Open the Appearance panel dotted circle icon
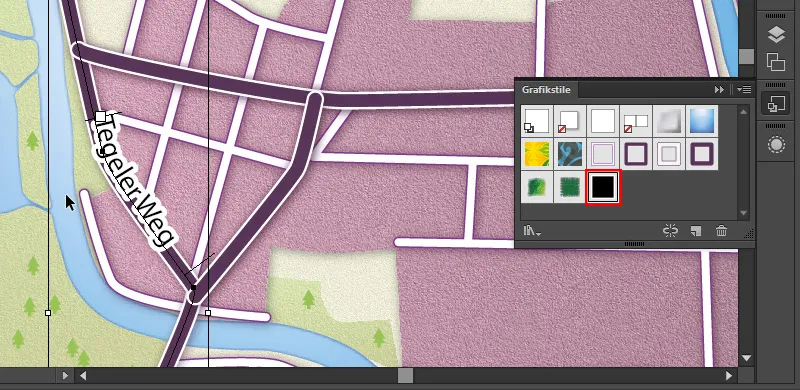 [x=776, y=145]
